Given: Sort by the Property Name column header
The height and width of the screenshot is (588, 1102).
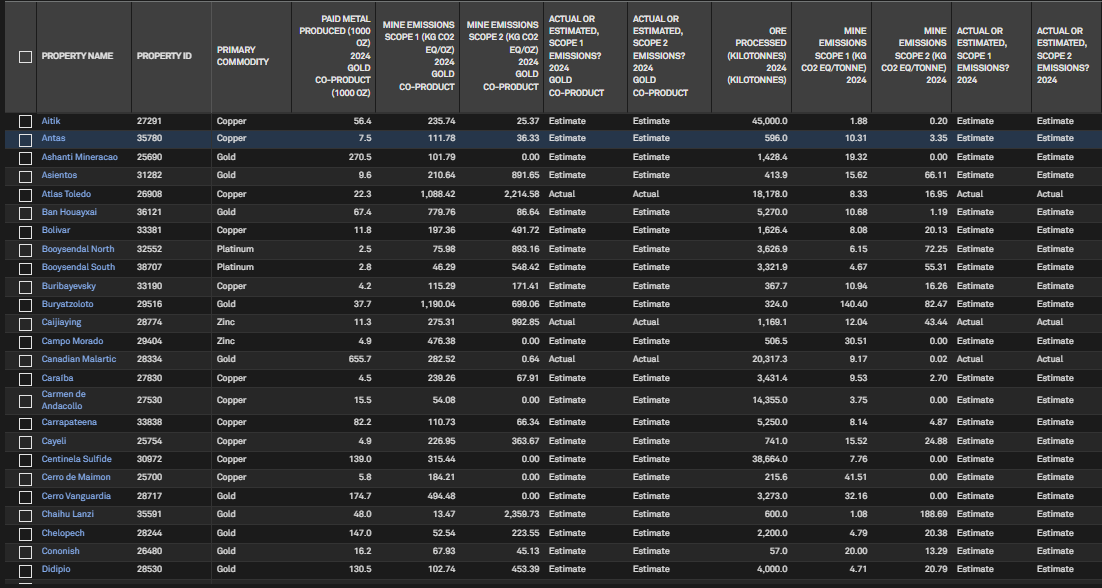Looking at the screenshot, I should 77,56.
